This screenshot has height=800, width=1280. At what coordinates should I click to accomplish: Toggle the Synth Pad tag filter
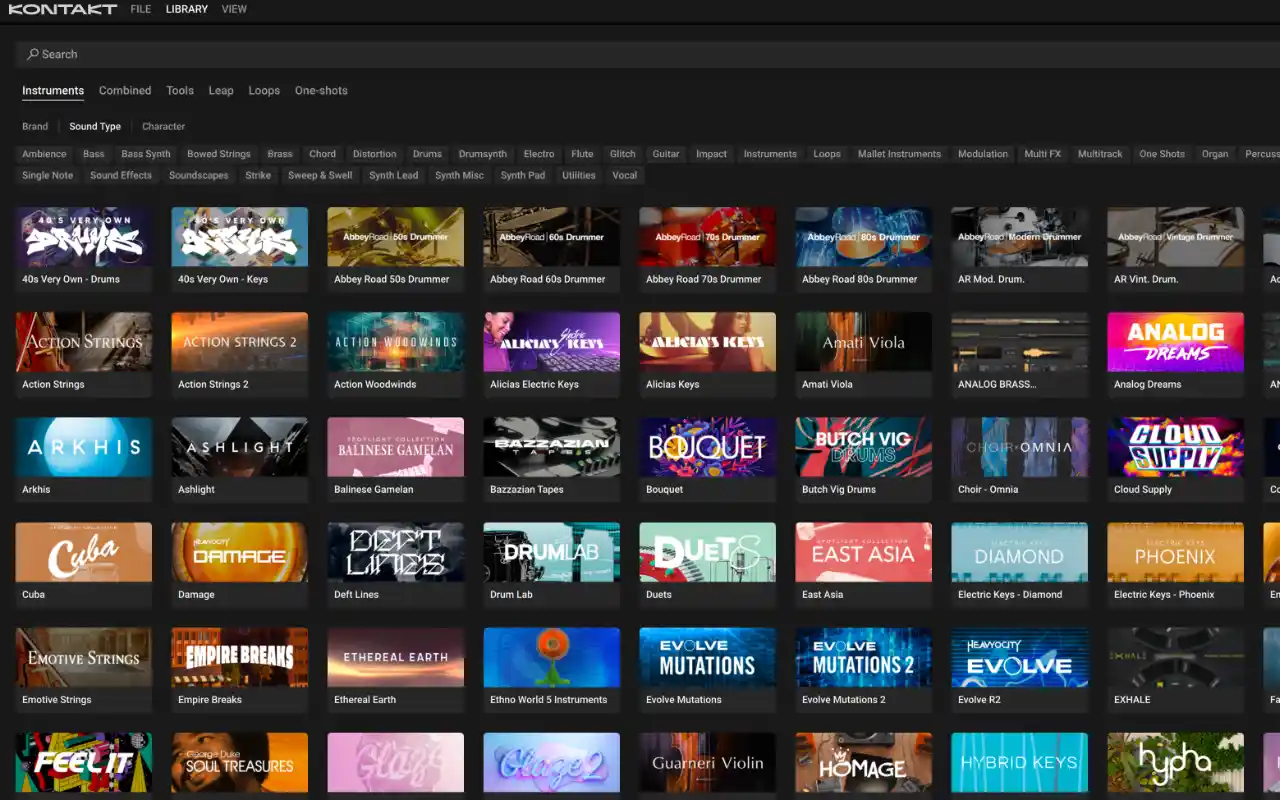tap(523, 175)
